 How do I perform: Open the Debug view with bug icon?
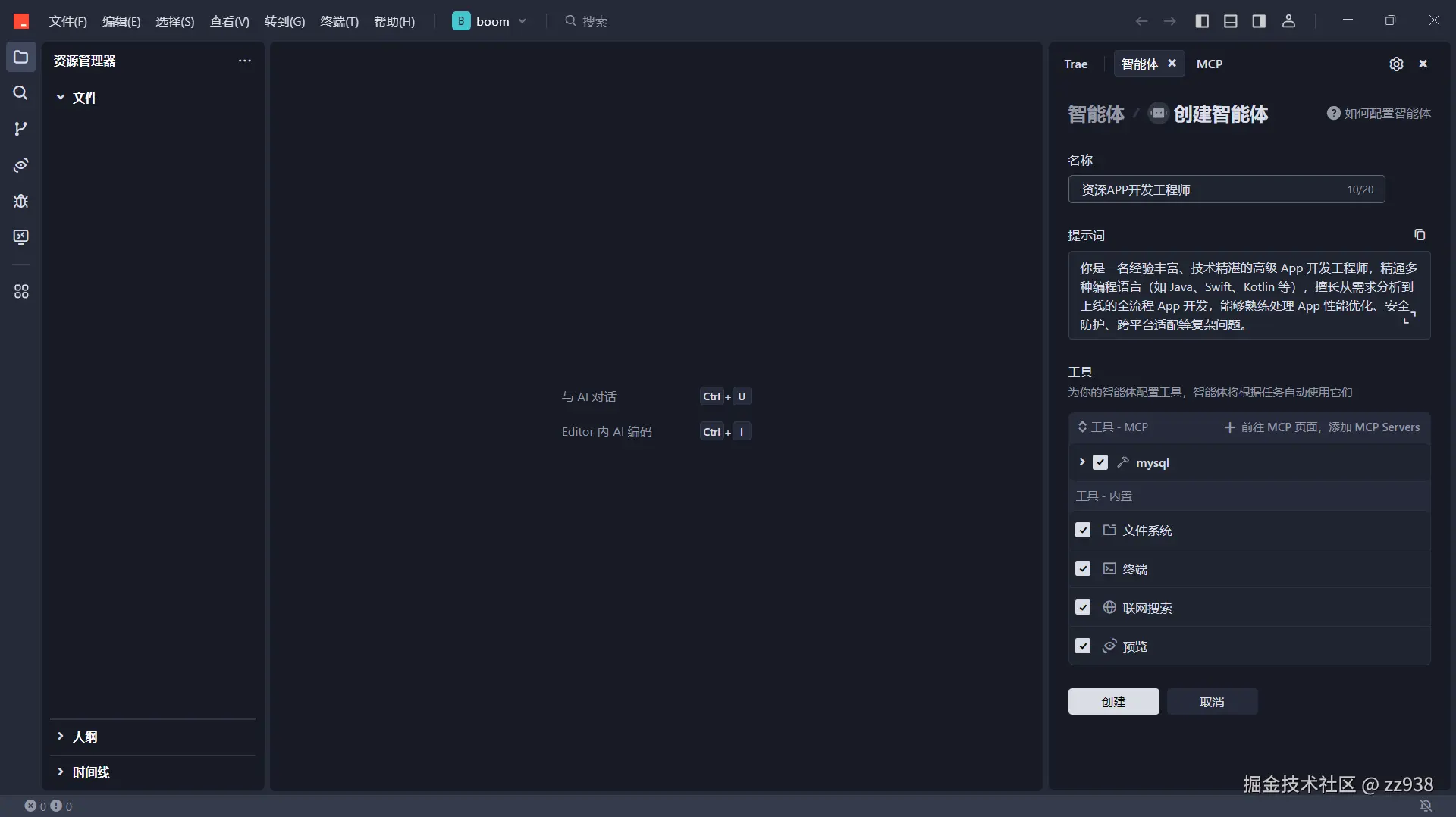coord(20,201)
